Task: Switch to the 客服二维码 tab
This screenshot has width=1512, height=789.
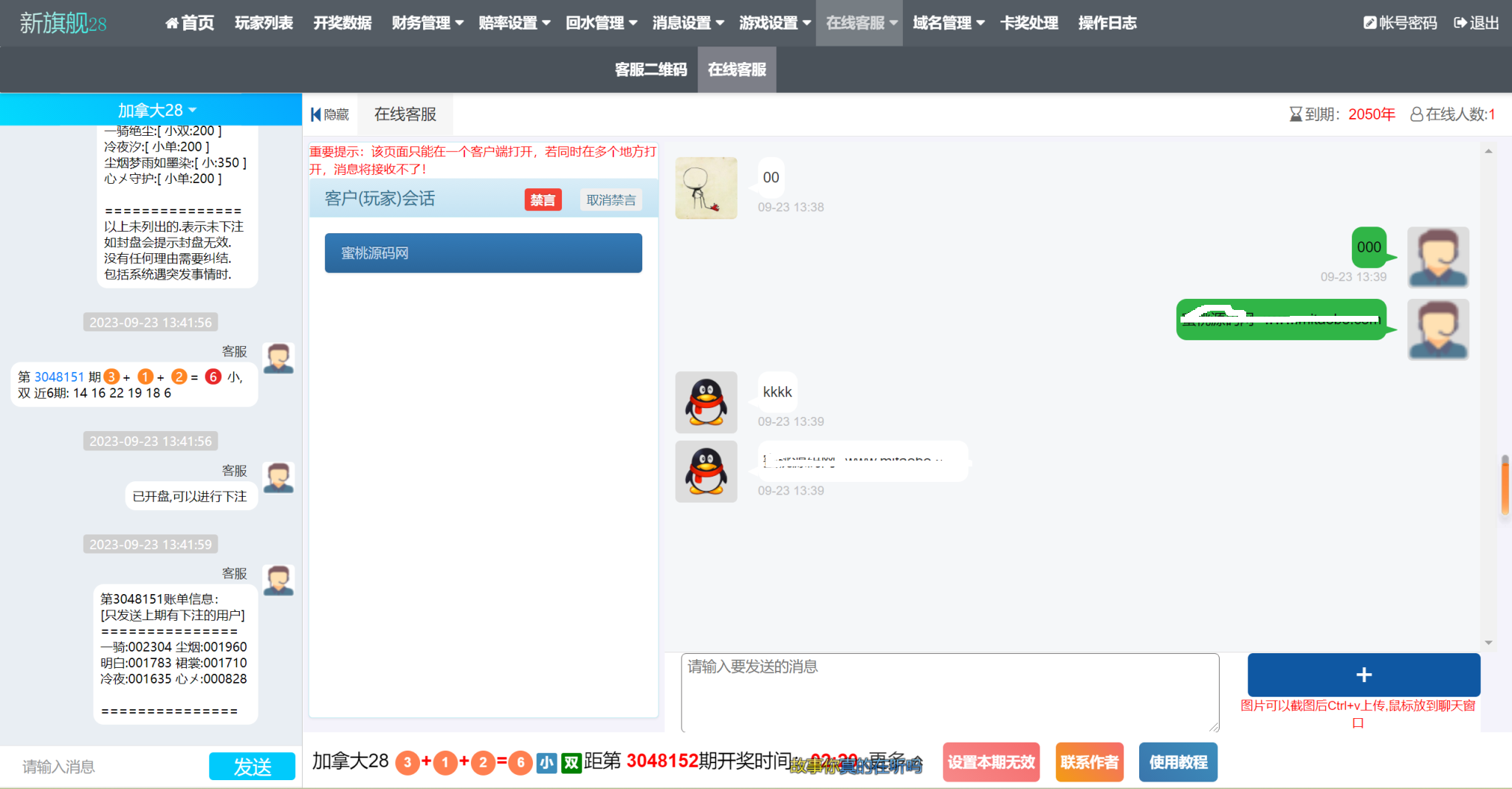Action: coord(650,69)
